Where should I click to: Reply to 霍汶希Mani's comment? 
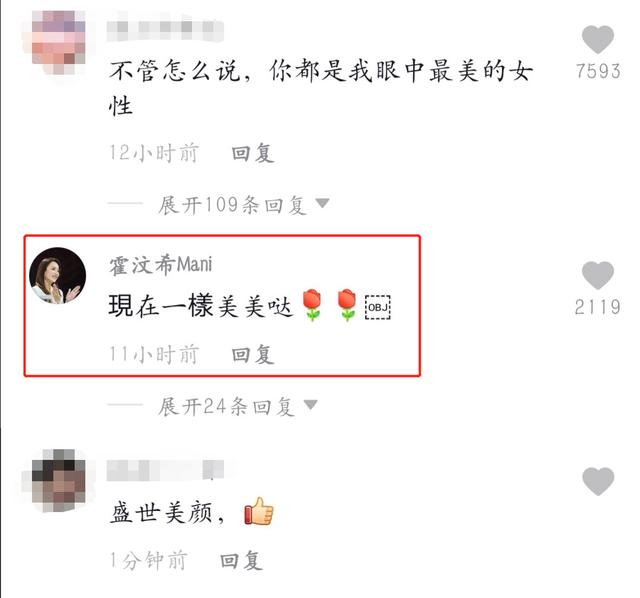click(x=253, y=354)
